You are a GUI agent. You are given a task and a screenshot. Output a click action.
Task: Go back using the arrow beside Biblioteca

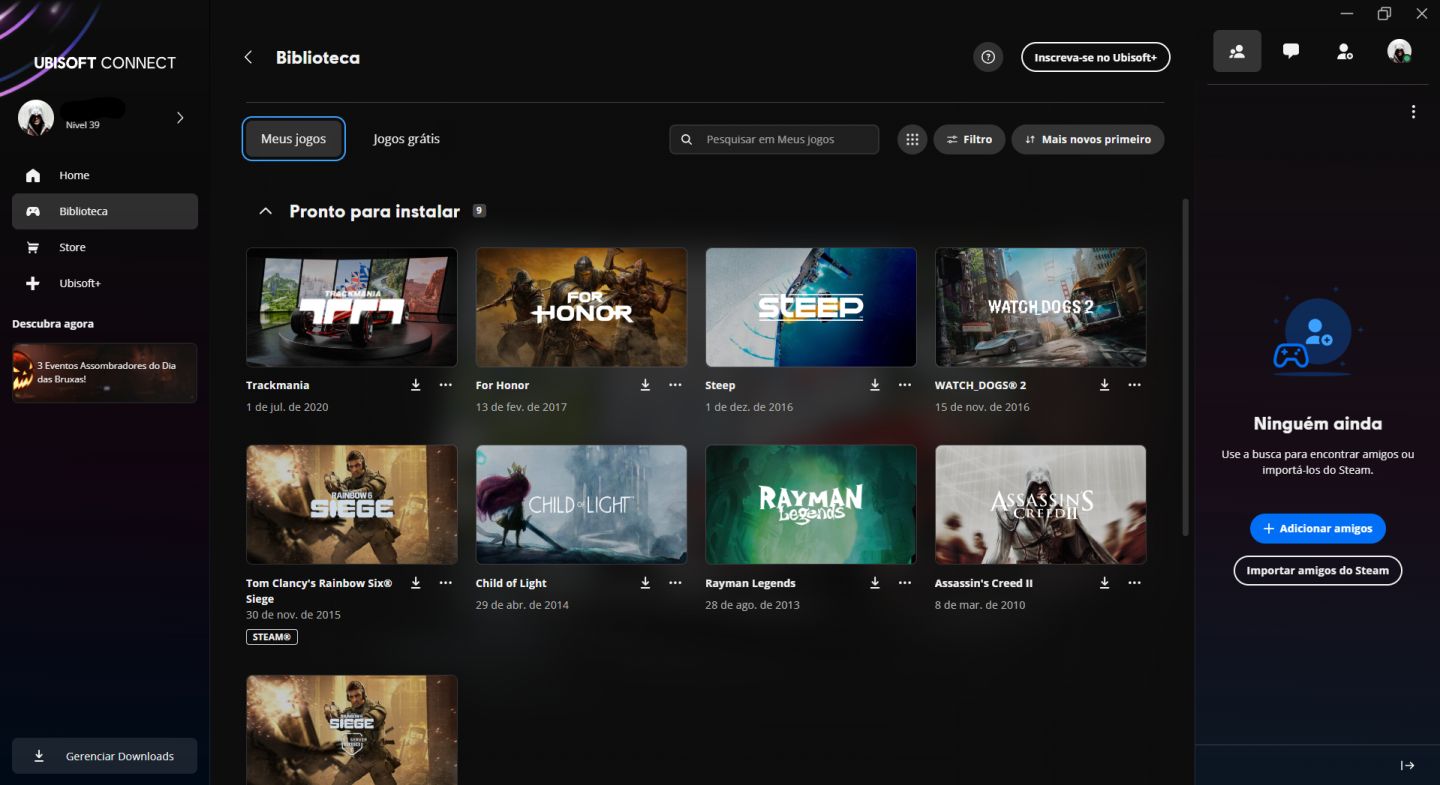click(x=248, y=57)
